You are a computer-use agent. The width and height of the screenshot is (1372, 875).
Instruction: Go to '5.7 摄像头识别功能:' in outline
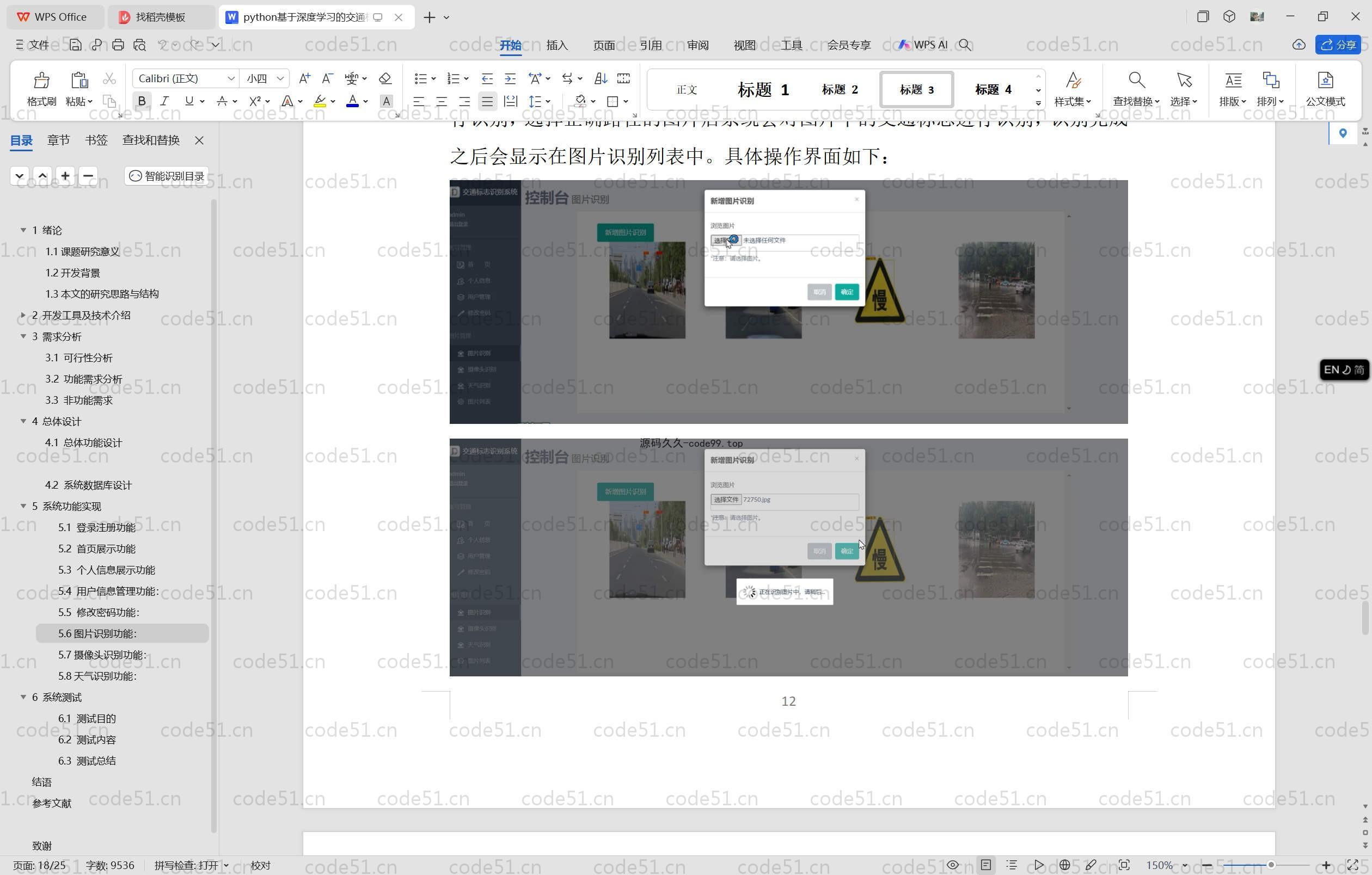tap(102, 655)
